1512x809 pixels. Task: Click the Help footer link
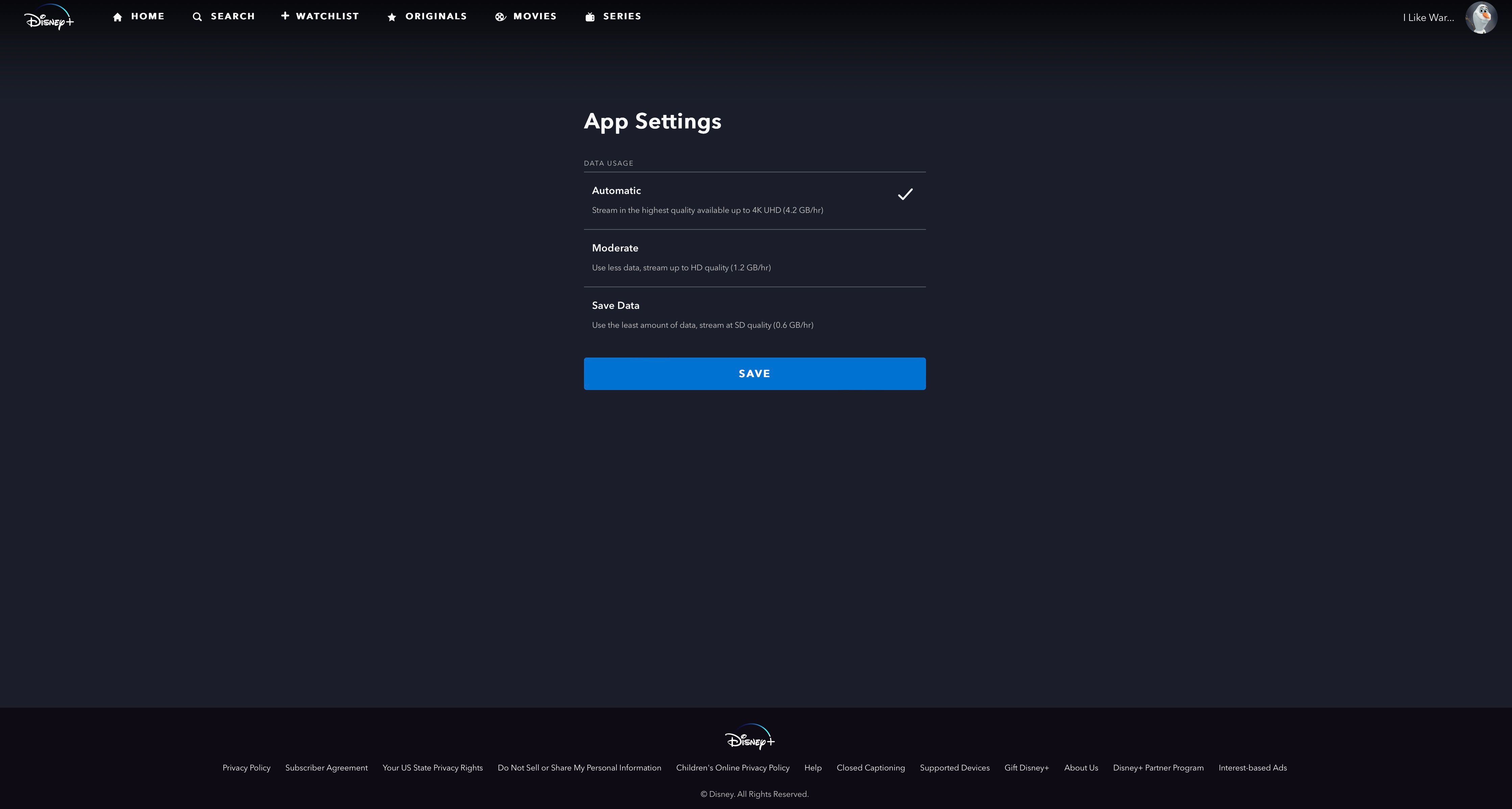click(x=813, y=767)
